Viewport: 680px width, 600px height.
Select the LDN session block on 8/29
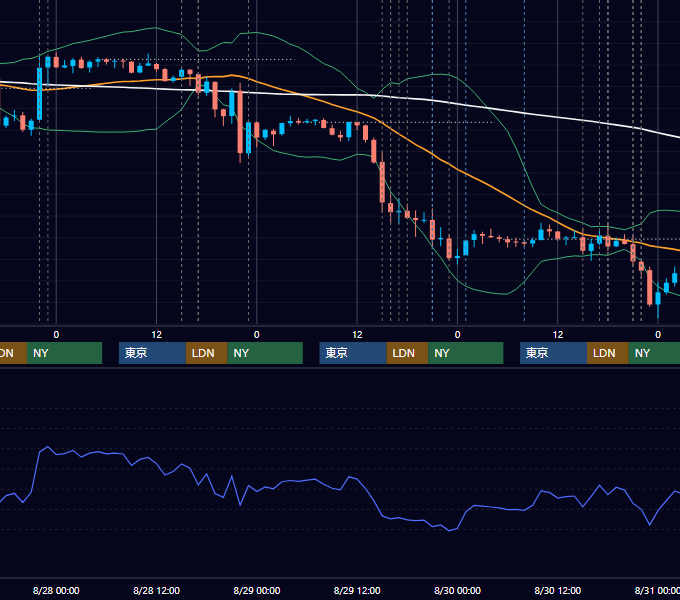tap(407, 353)
